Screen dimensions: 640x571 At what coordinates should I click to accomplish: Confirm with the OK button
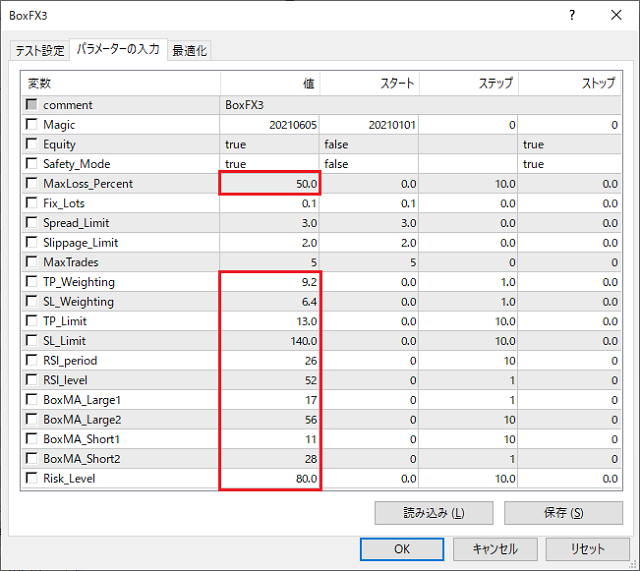[x=402, y=549]
